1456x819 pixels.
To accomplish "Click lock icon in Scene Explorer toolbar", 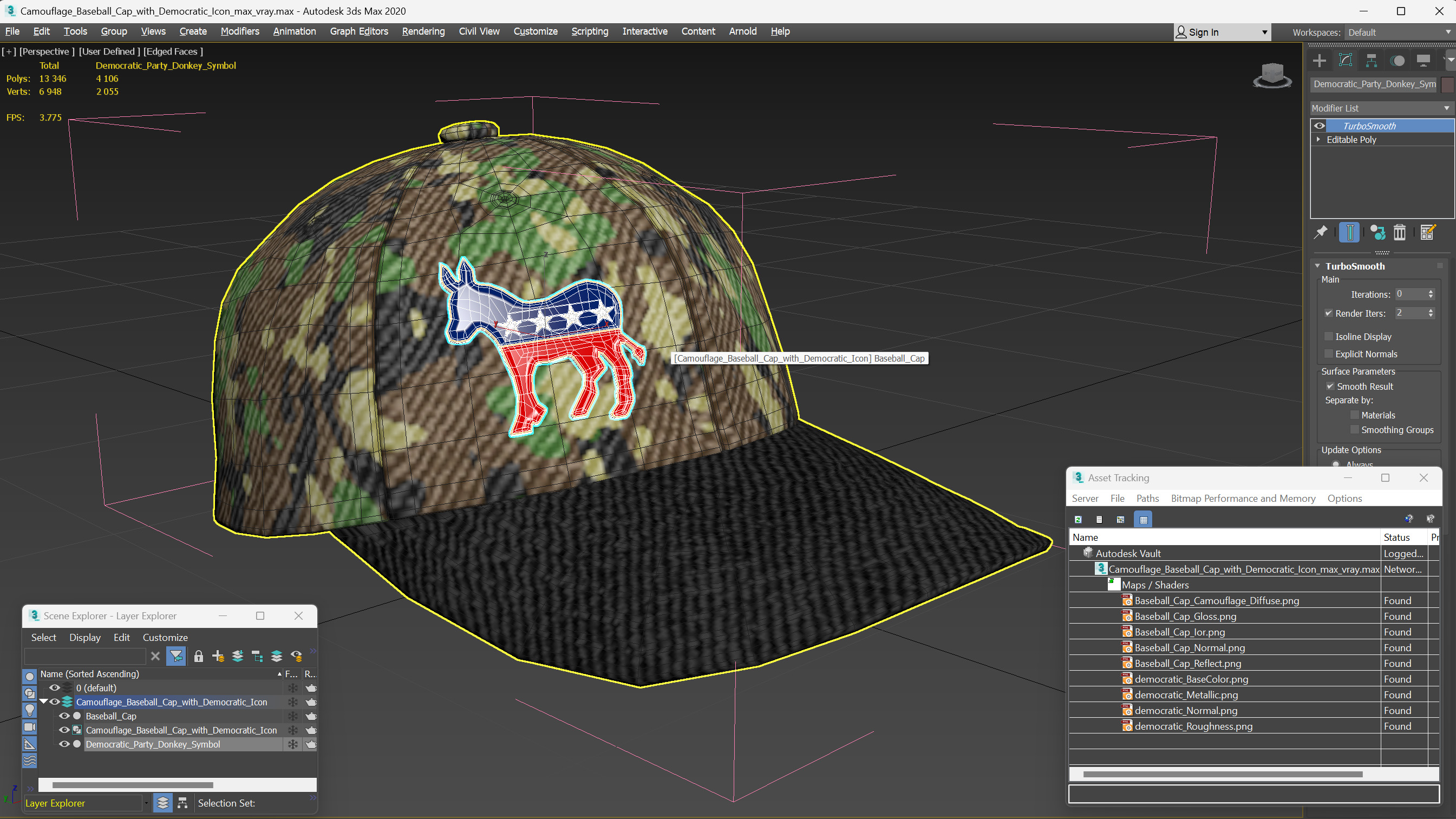I will (x=198, y=656).
